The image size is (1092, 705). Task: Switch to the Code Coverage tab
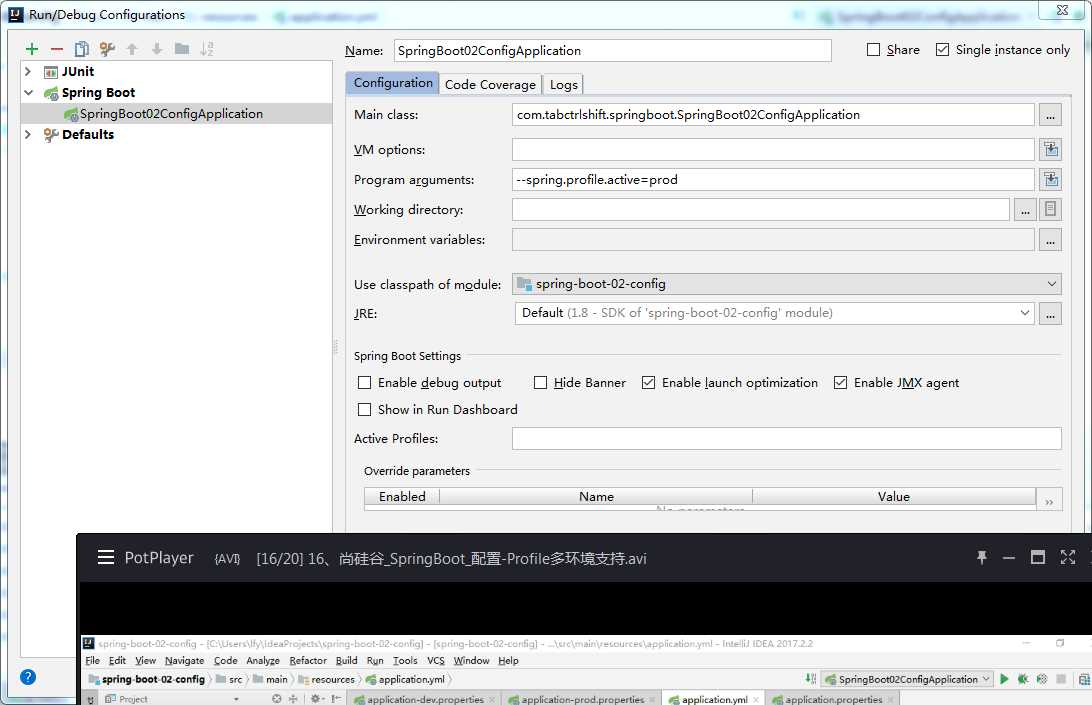(x=490, y=84)
